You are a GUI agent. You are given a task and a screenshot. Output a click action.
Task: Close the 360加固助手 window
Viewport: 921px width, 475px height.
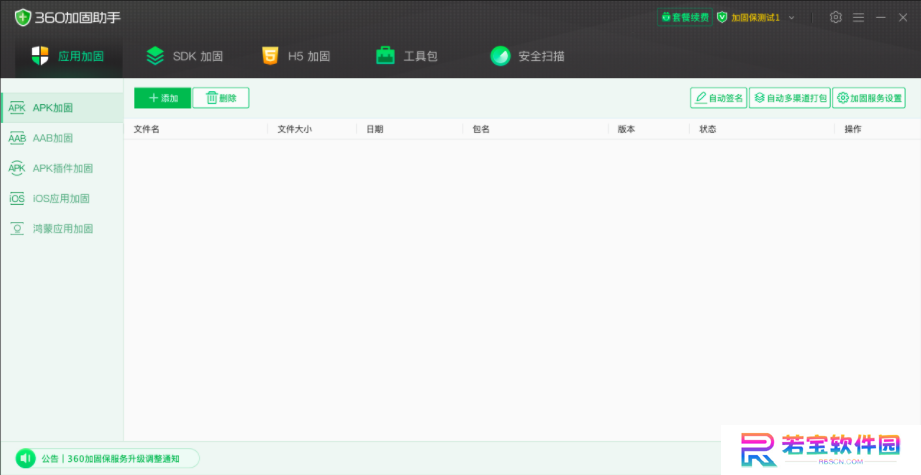coord(903,18)
